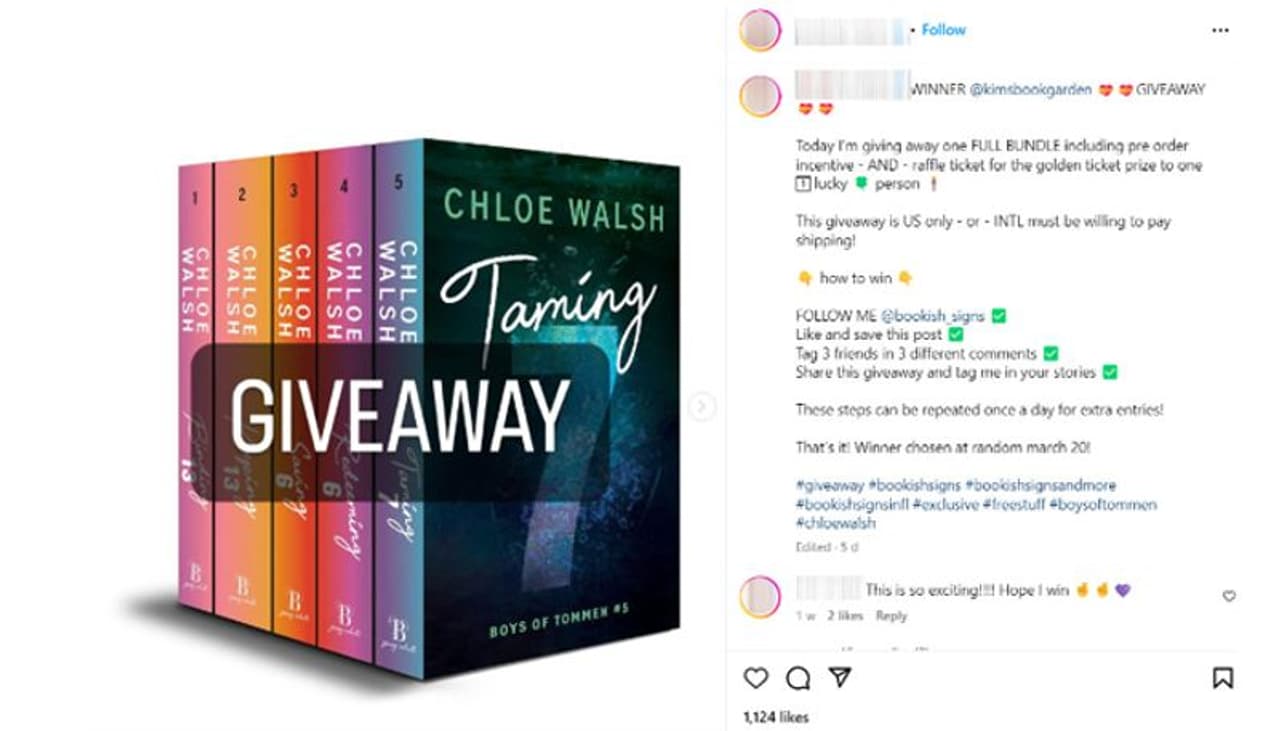
Task: Open comments via speech bubble icon
Action: point(798,678)
